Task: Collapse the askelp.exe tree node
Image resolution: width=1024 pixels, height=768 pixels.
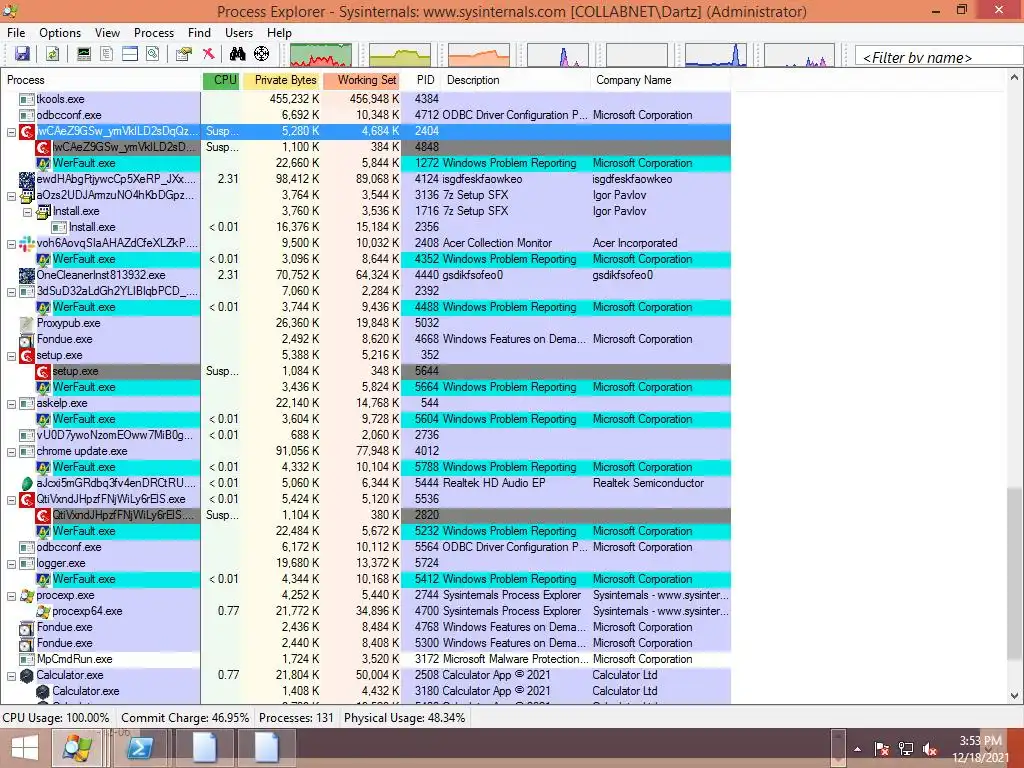Action: [x=11, y=404]
